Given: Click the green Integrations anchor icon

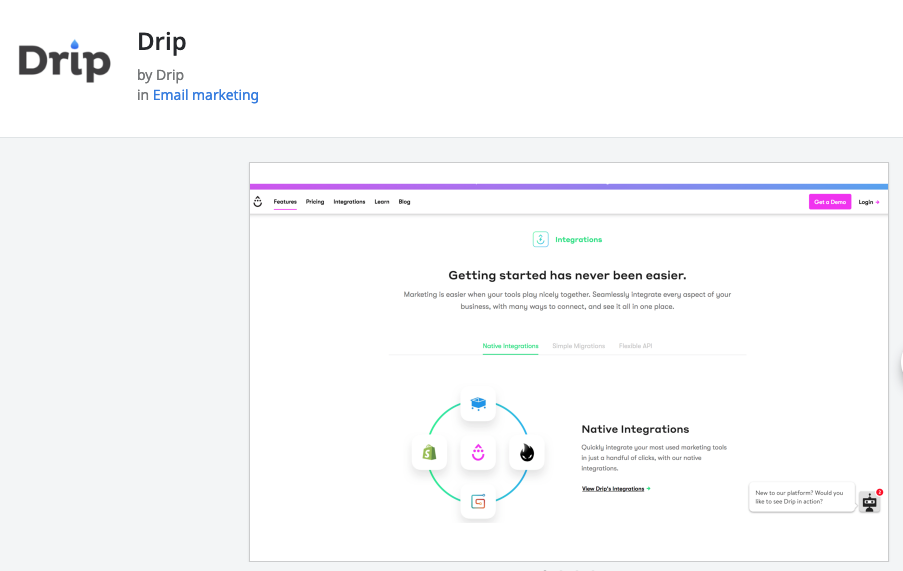Looking at the screenshot, I should [x=541, y=239].
